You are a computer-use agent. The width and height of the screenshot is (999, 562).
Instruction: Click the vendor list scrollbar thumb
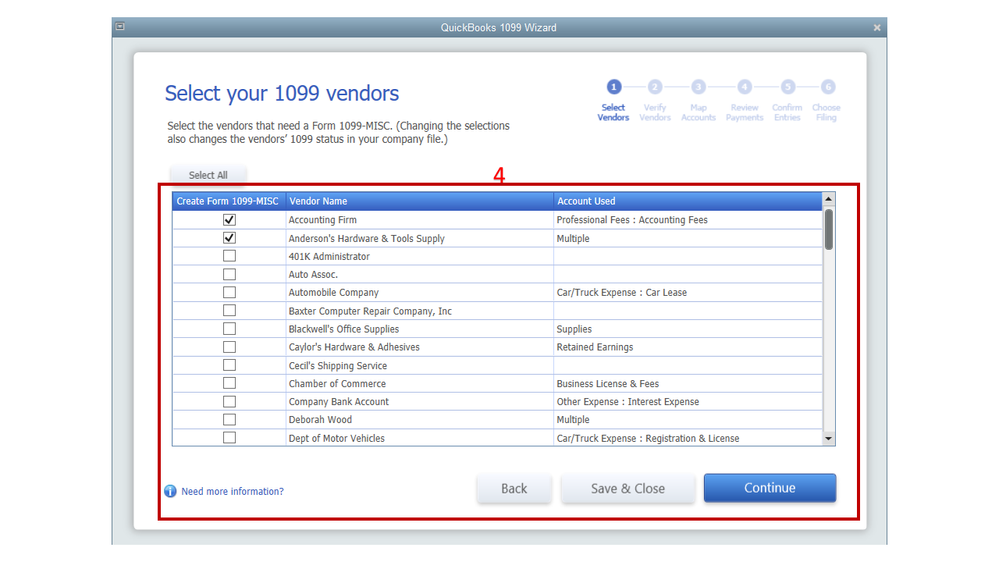(828, 229)
